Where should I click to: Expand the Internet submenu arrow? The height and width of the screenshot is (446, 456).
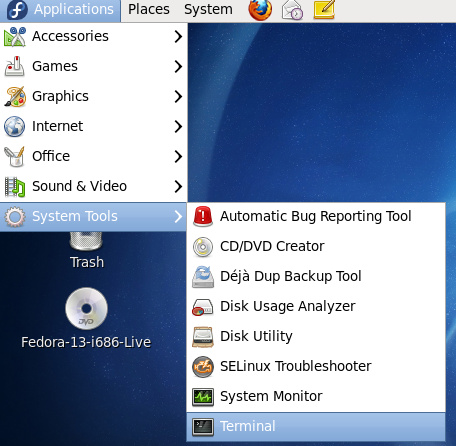pyautogui.click(x=178, y=126)
